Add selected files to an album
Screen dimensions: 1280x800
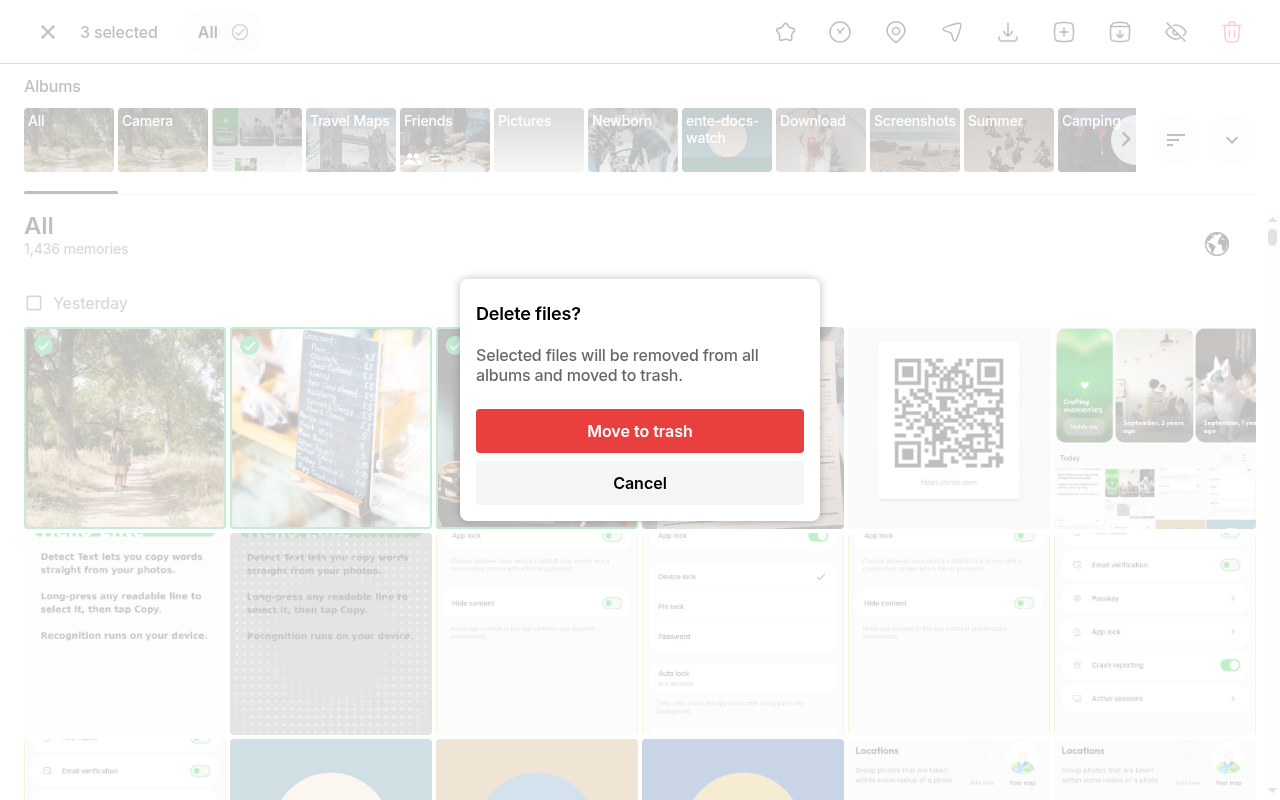[x=1064, y=32]
